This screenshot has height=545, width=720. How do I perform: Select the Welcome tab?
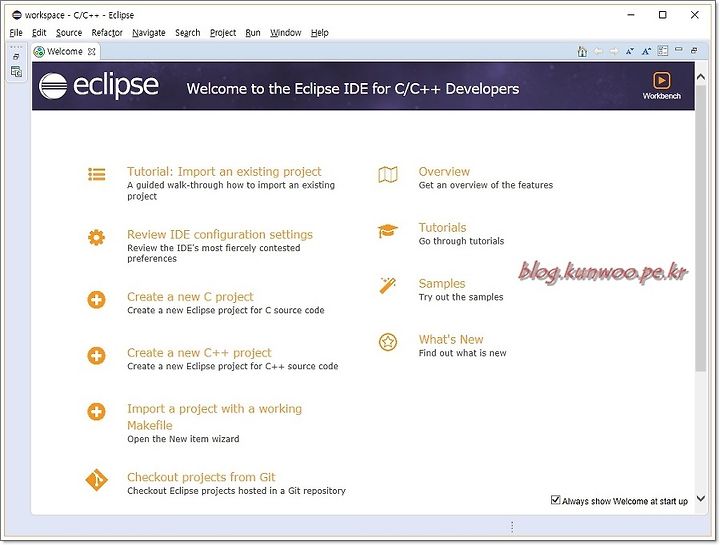coord(64,51)
